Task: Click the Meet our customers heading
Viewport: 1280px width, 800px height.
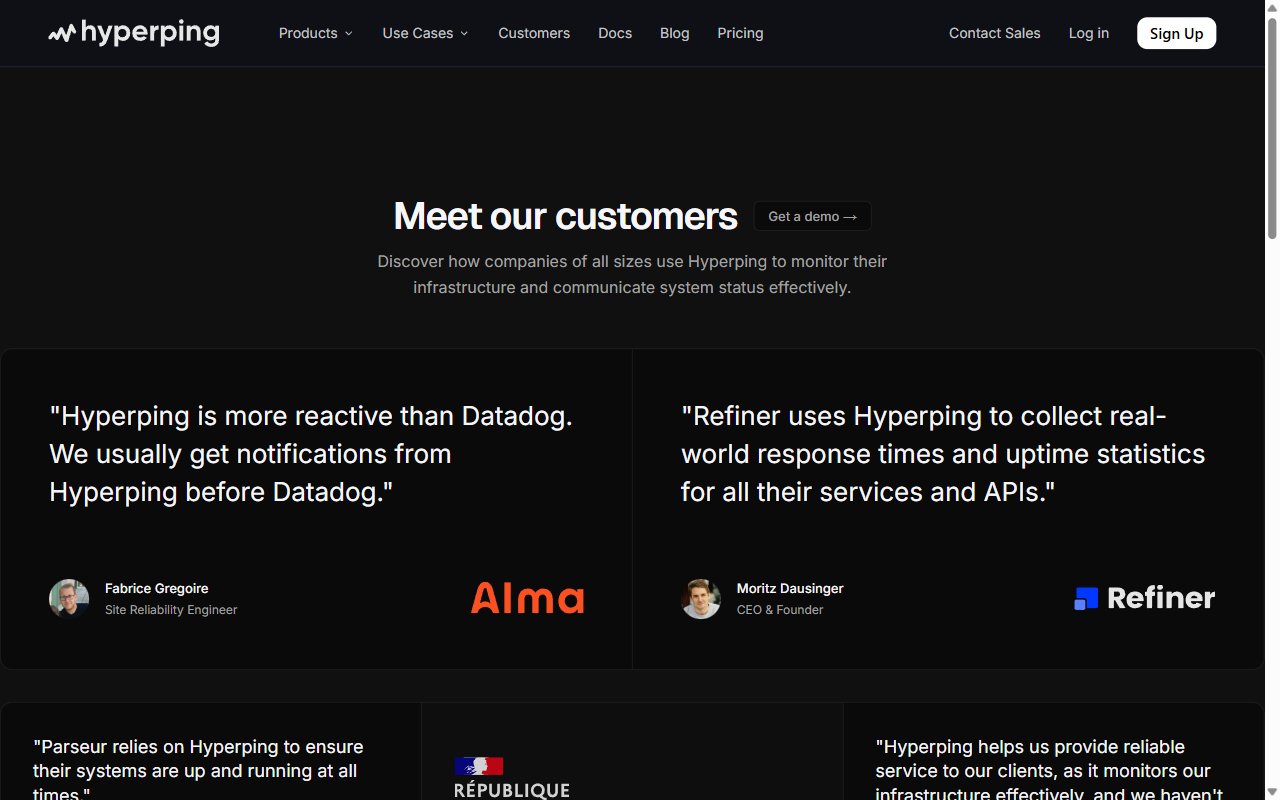Action: pyautogui.click(x=566, y=216)
